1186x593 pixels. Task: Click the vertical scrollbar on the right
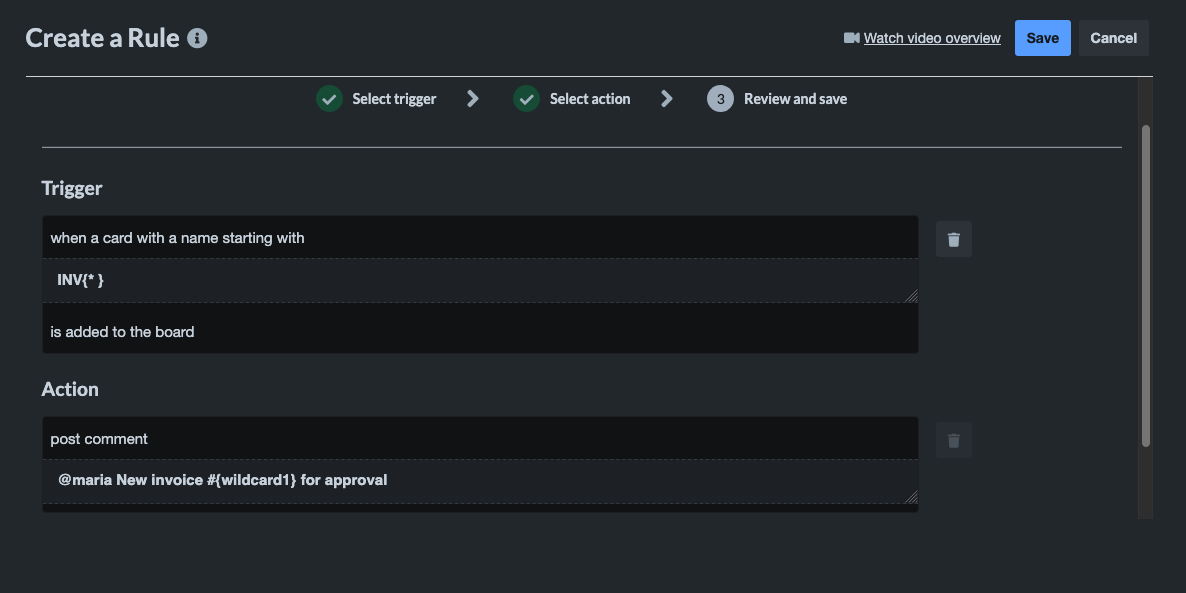coord(1146,285)
